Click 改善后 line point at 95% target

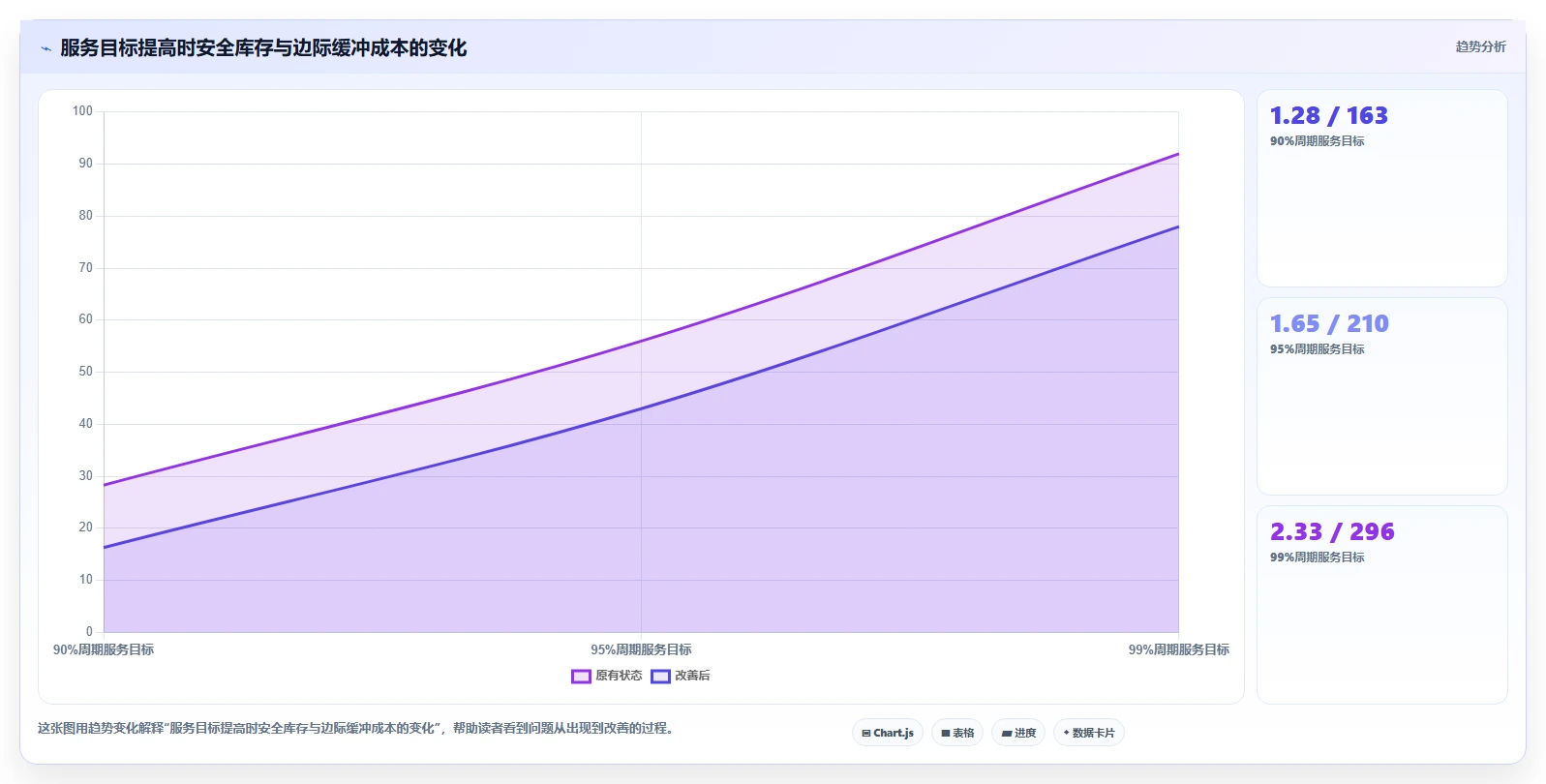(641, 408)
